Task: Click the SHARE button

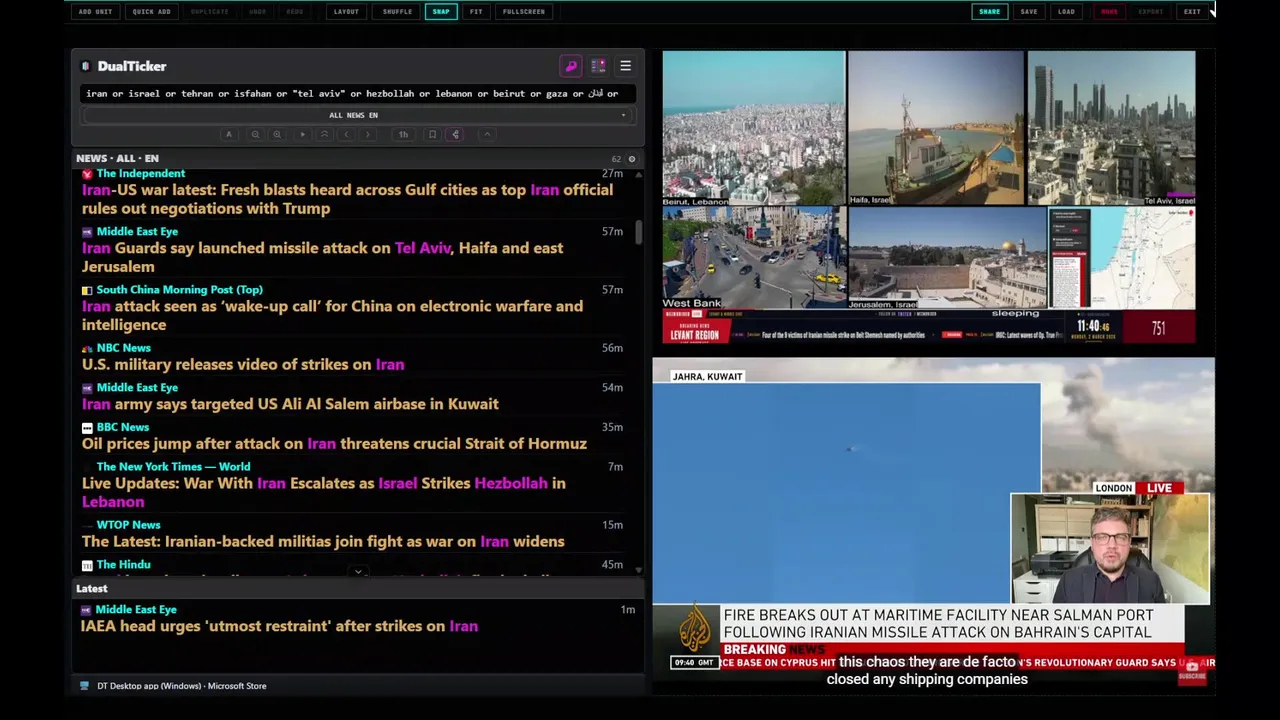Action: coord(989,12)
